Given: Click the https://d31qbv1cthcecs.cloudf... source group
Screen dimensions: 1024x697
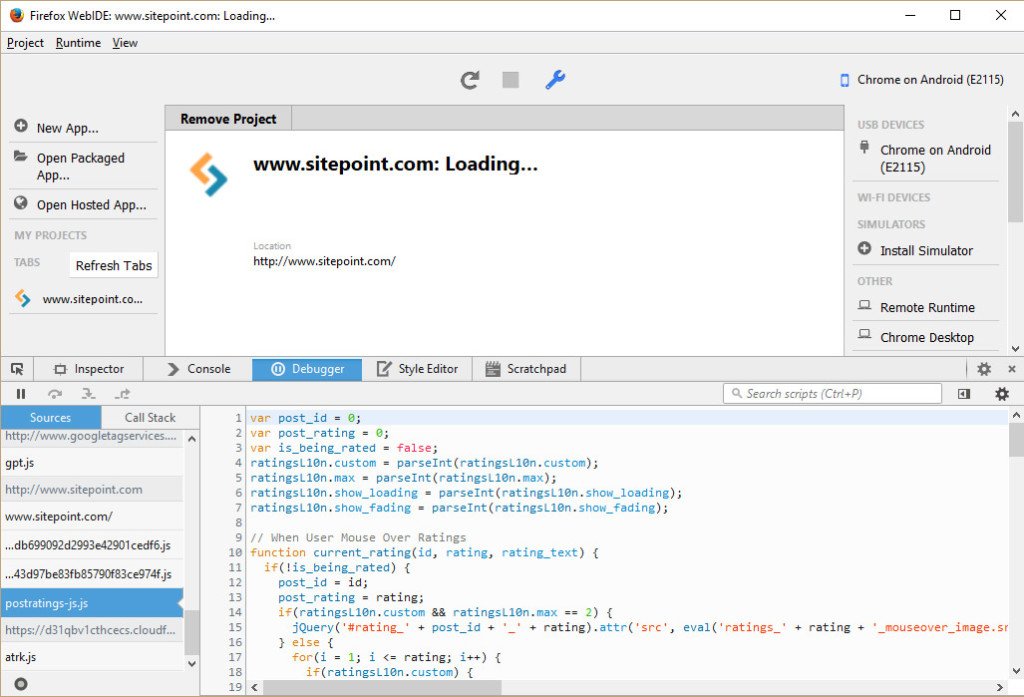Looking at the screenshot, I should pos(92,630).
